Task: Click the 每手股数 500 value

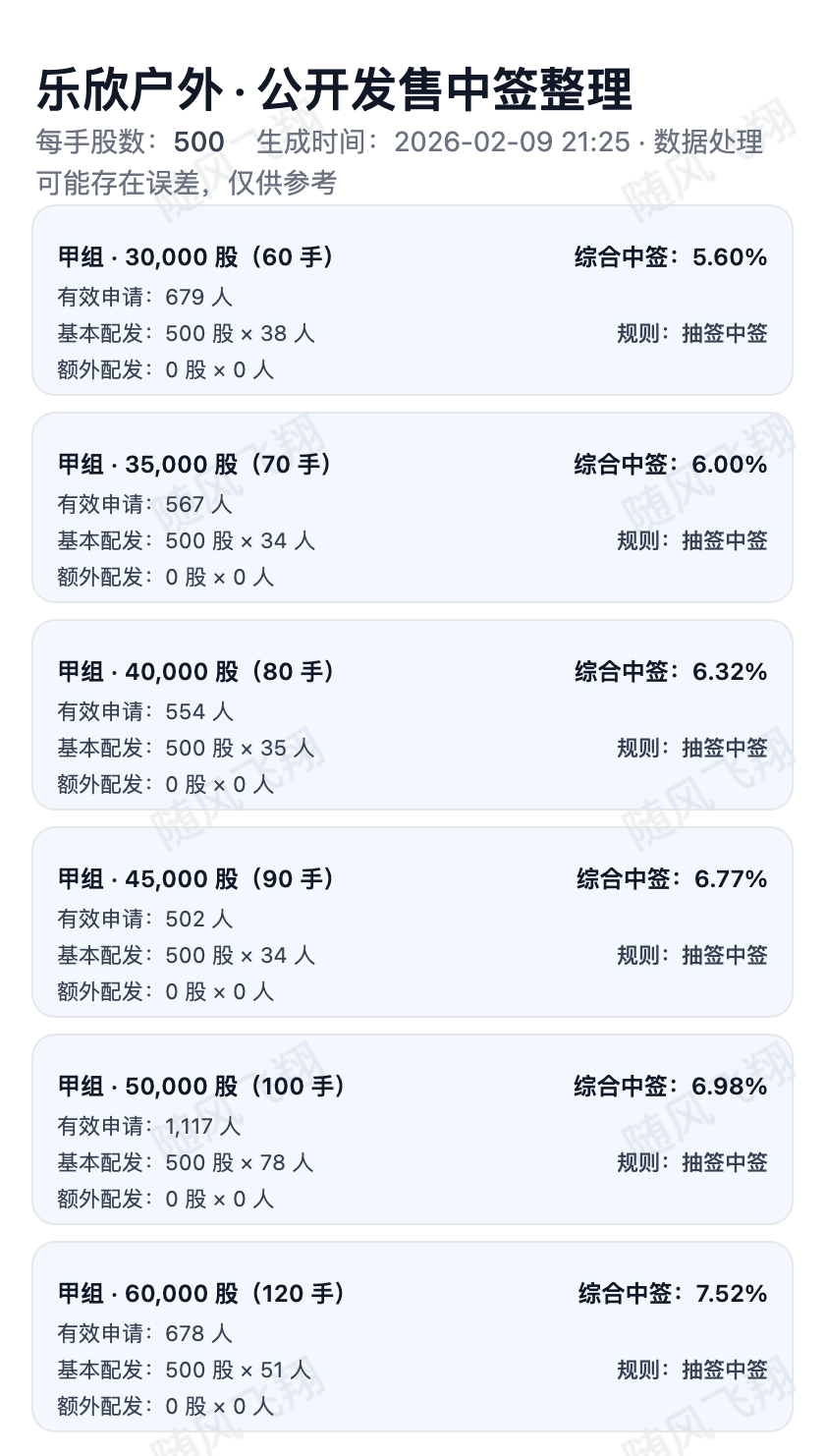Action: click(x=198, y=142)
